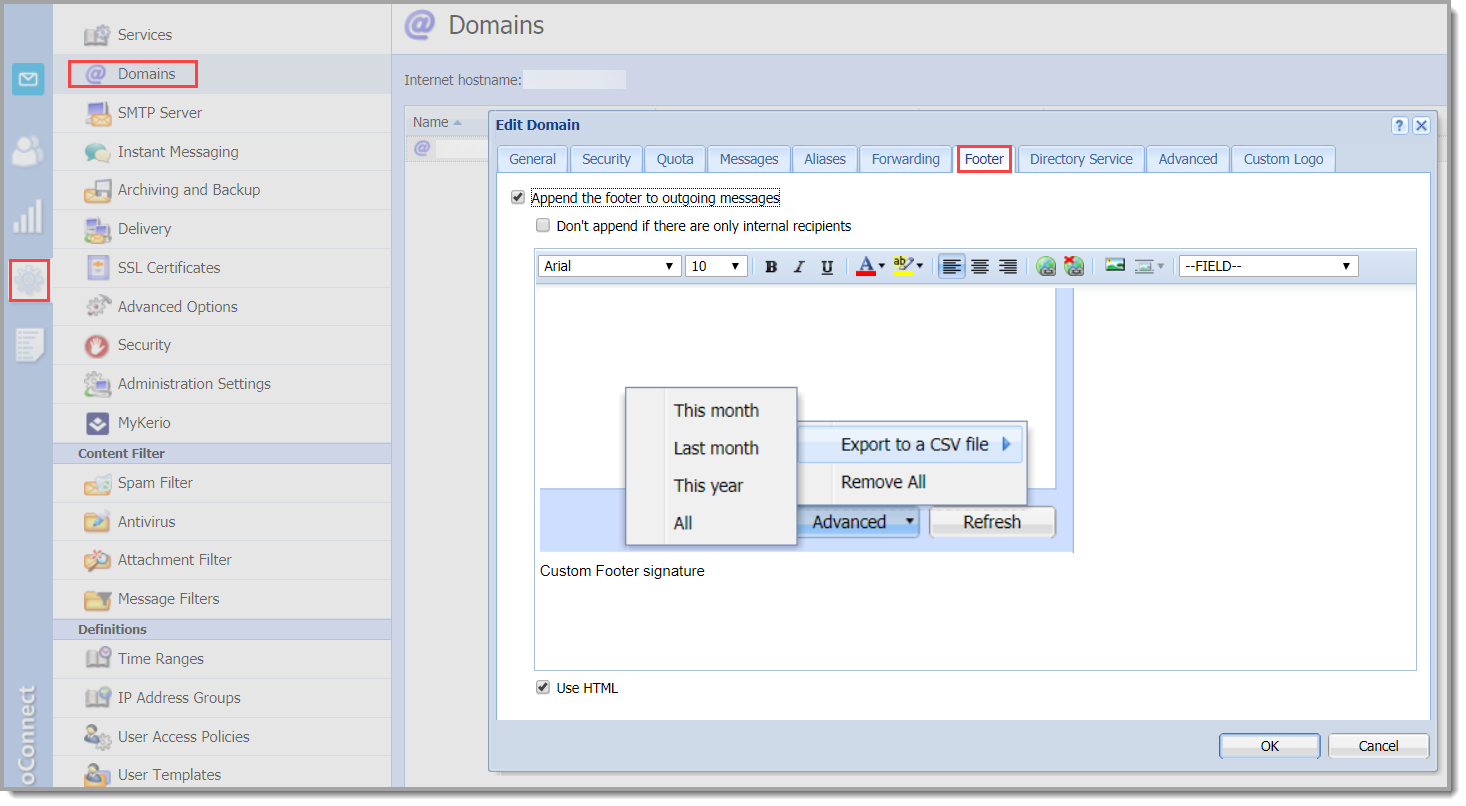Open the font size 10 dropdown
The height and width of the screenshot is (806, 1466).
[716, 266]
